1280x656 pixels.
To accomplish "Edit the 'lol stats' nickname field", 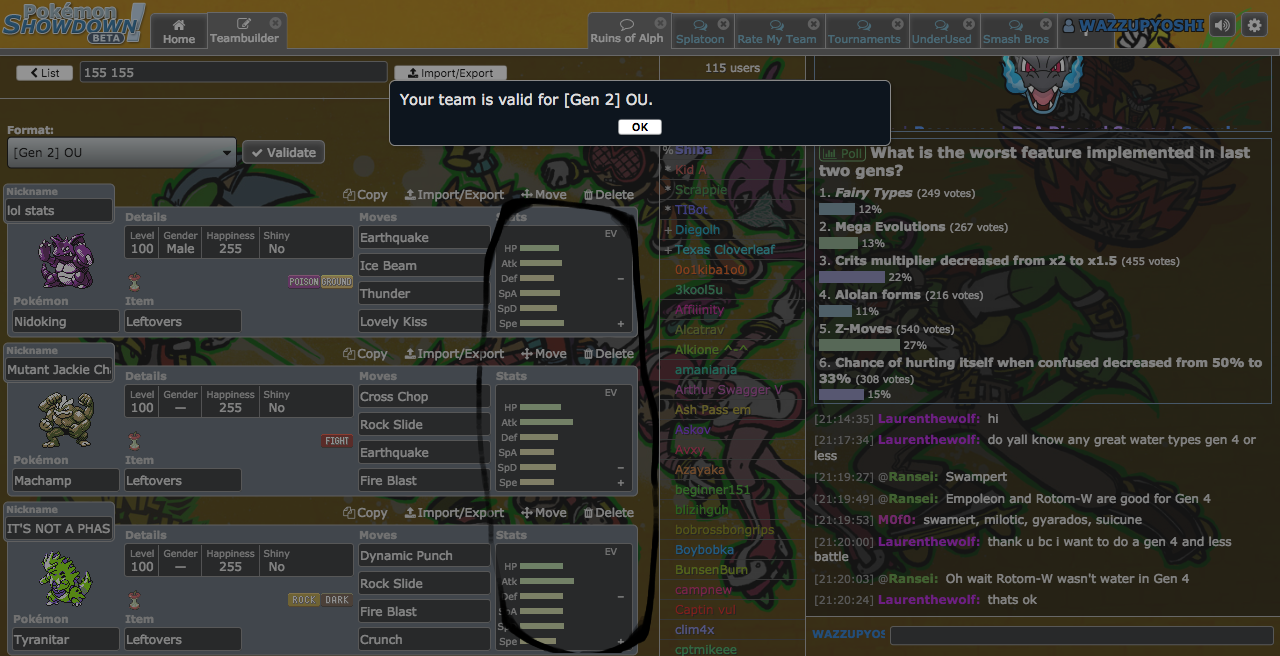I will click(x=59, y=210).
